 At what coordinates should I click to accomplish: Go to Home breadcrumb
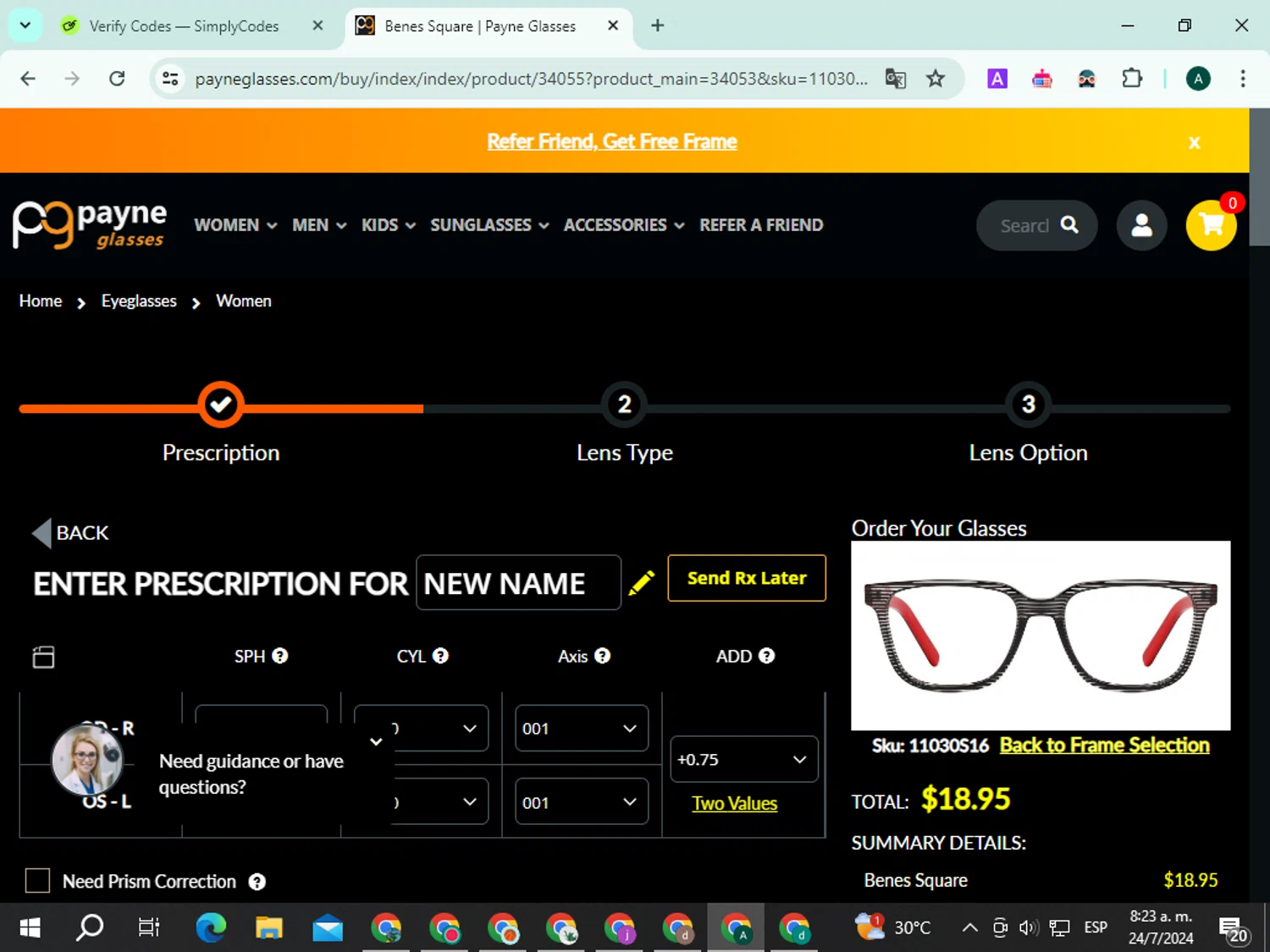[x=41, y=301]
